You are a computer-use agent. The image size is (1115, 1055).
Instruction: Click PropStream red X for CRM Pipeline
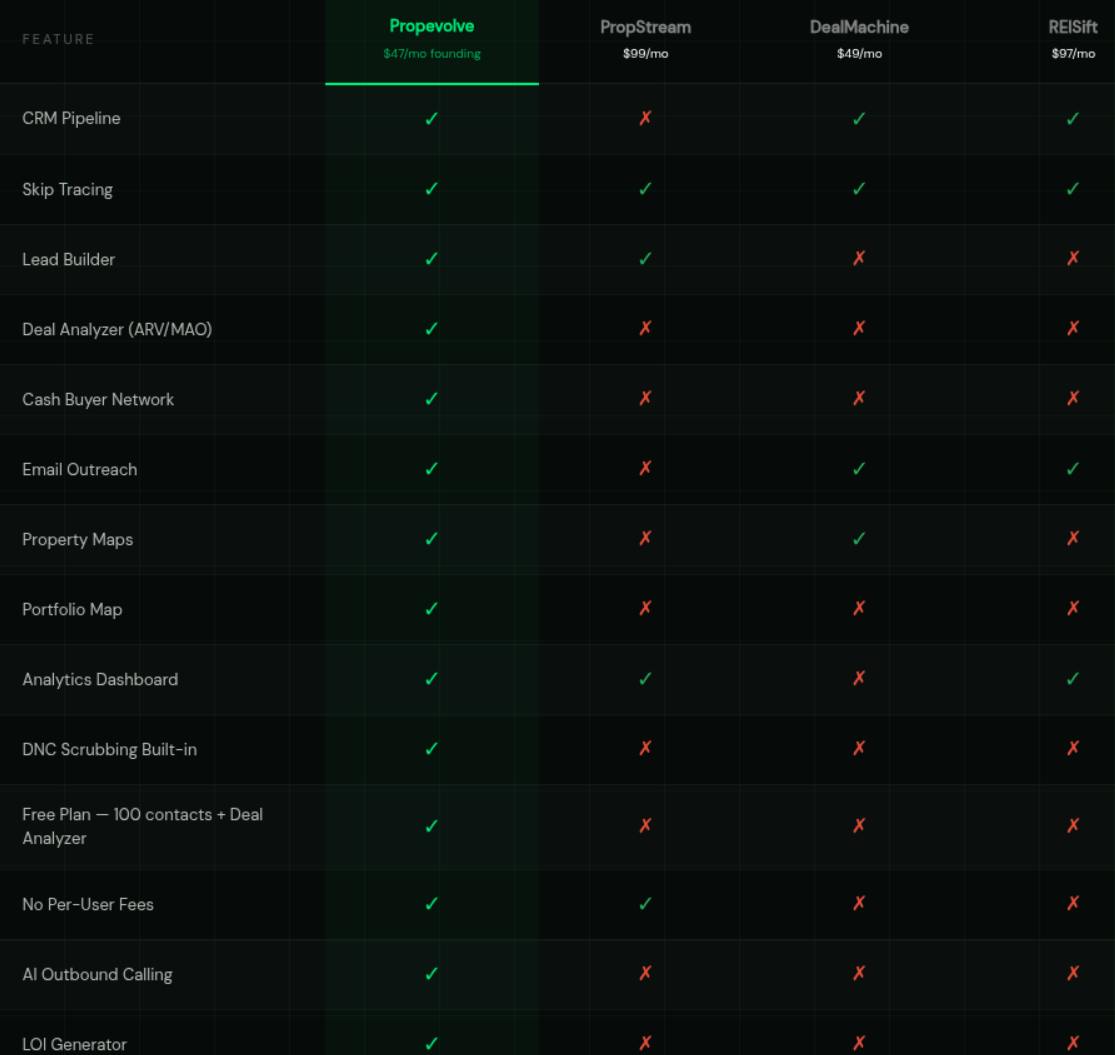645,118
